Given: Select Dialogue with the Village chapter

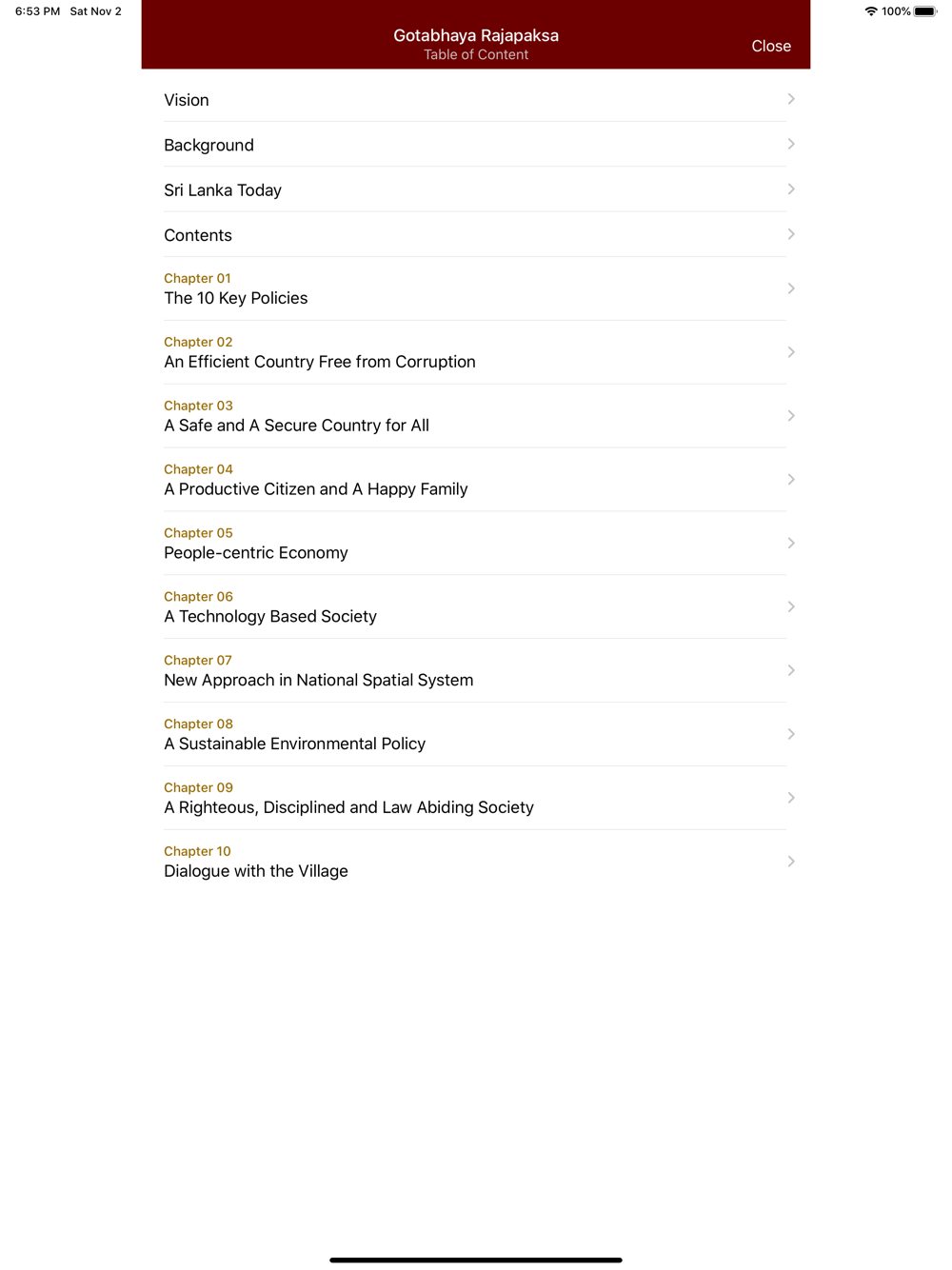Looking at the screenshot, I should [476, 862].
